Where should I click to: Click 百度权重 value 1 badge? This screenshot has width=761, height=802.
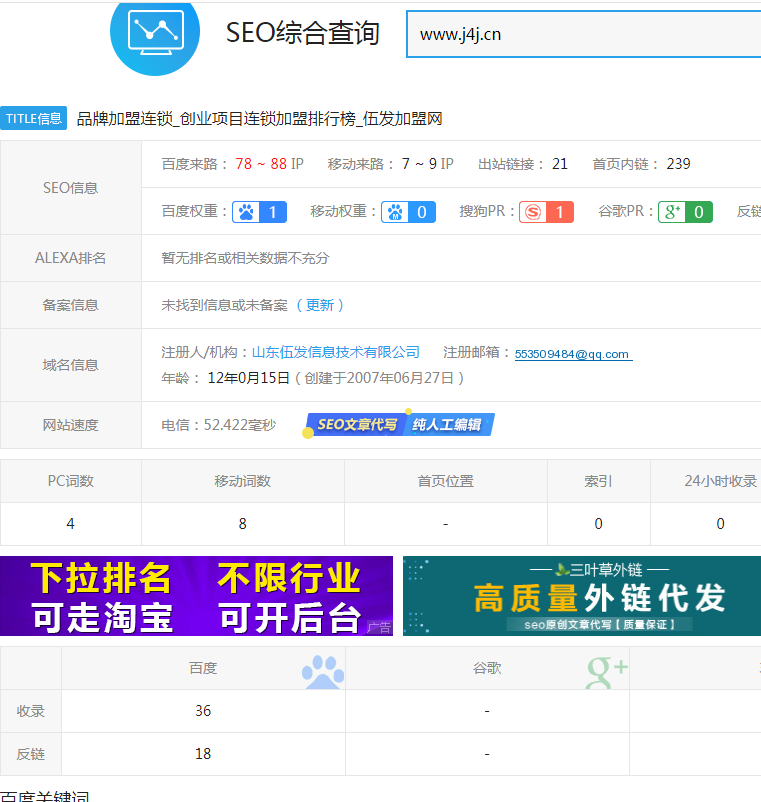(273, 212)
